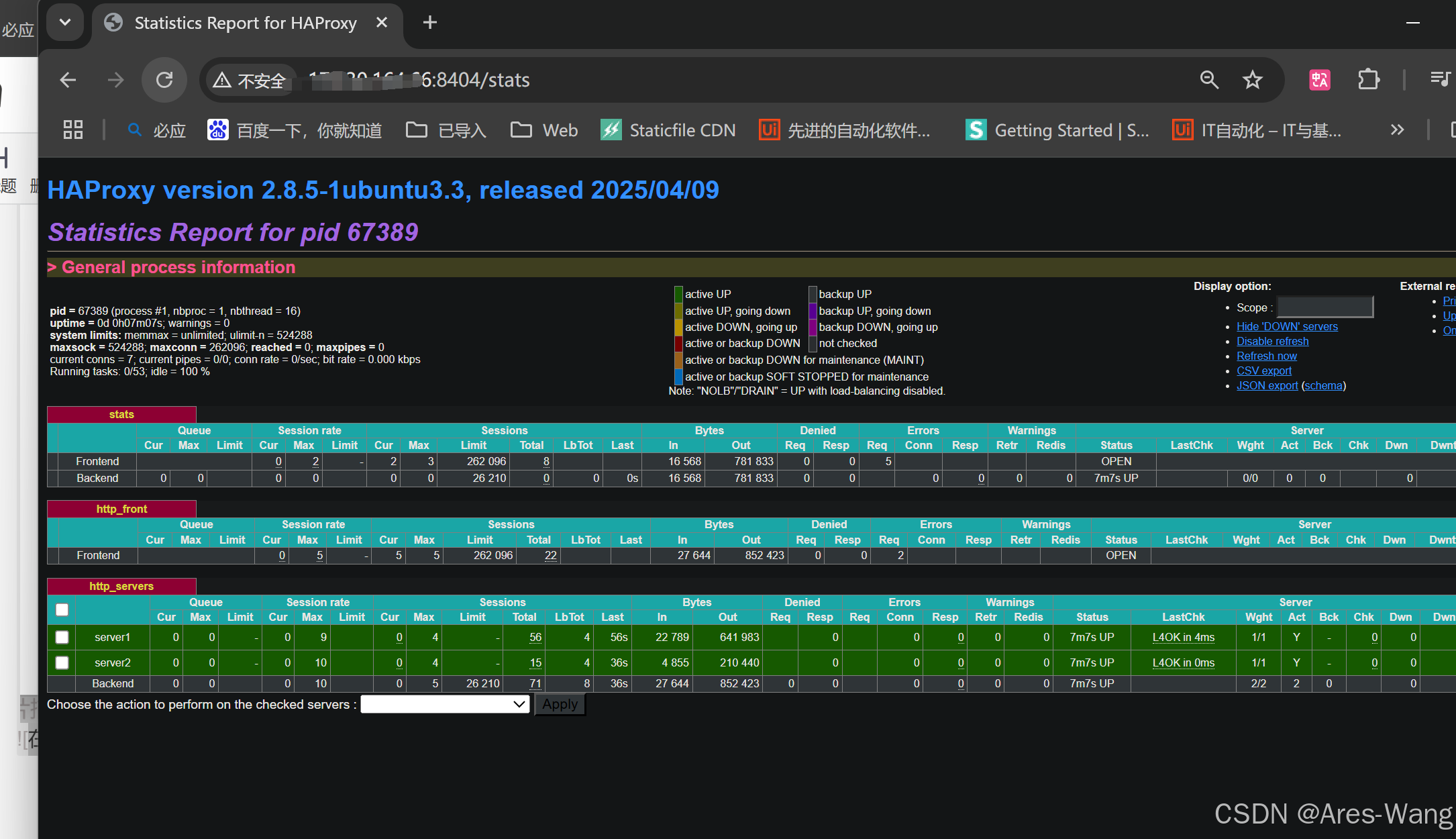Screen dimensions: 1456x839
Task: Expand the tab search chevron
Action: (65, 22)
